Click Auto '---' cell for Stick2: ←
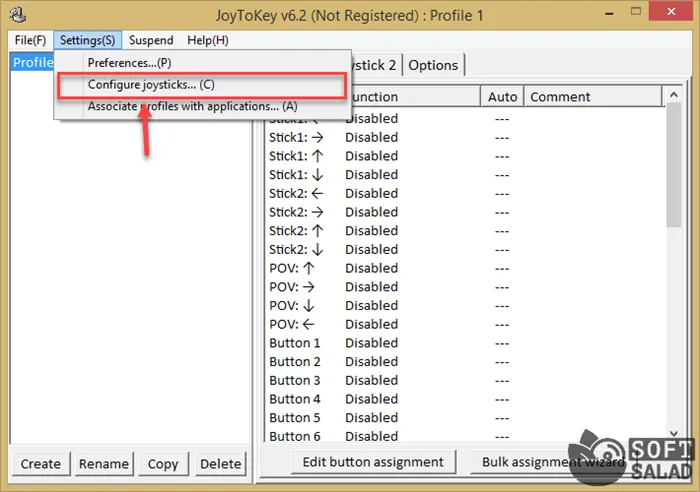Viewport: 700px width, 492px height. pyautogui.click(x=502, y=194)
